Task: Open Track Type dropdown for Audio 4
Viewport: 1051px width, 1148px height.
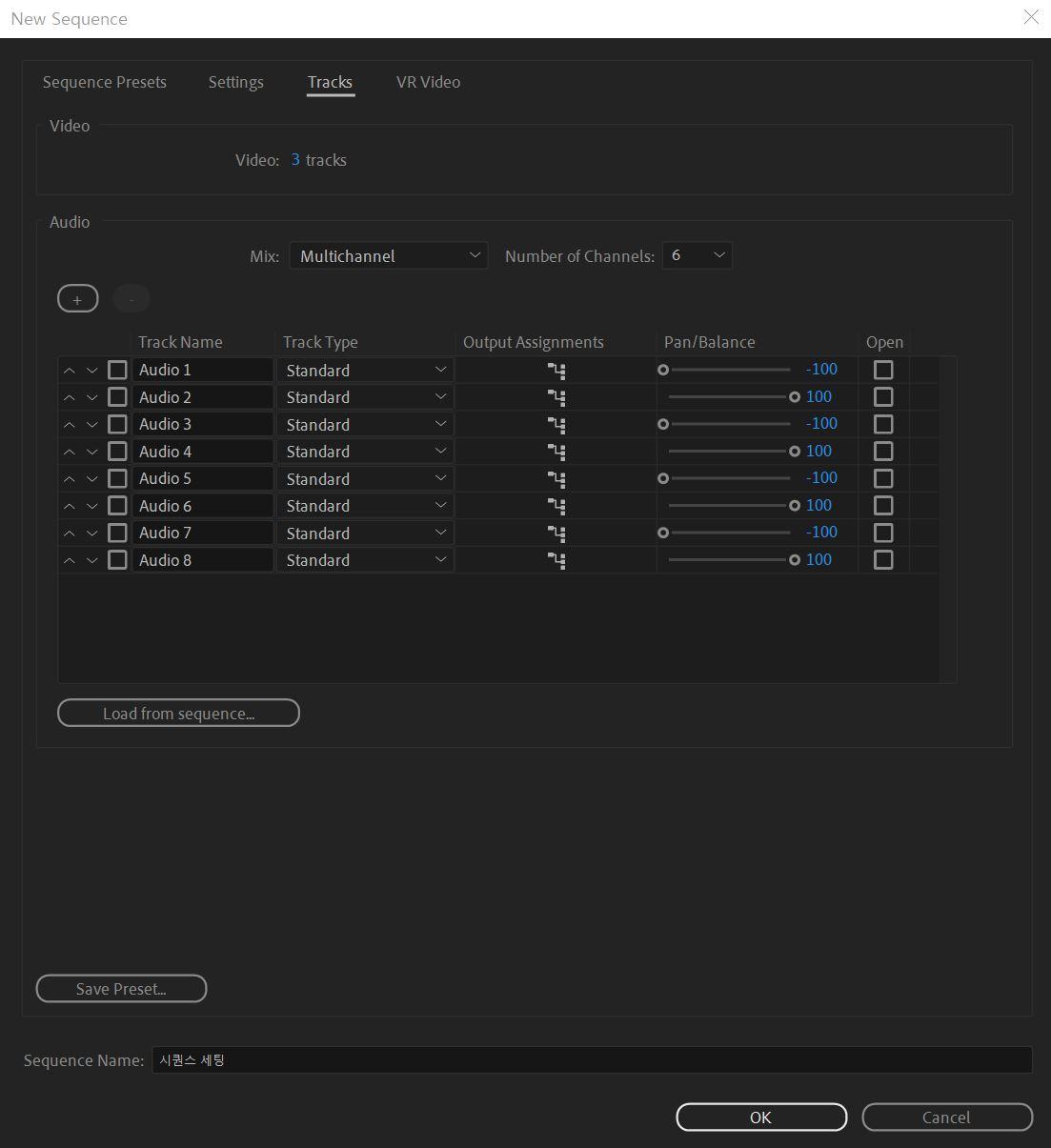Action: pyautogui.click(x=365, y=452)
